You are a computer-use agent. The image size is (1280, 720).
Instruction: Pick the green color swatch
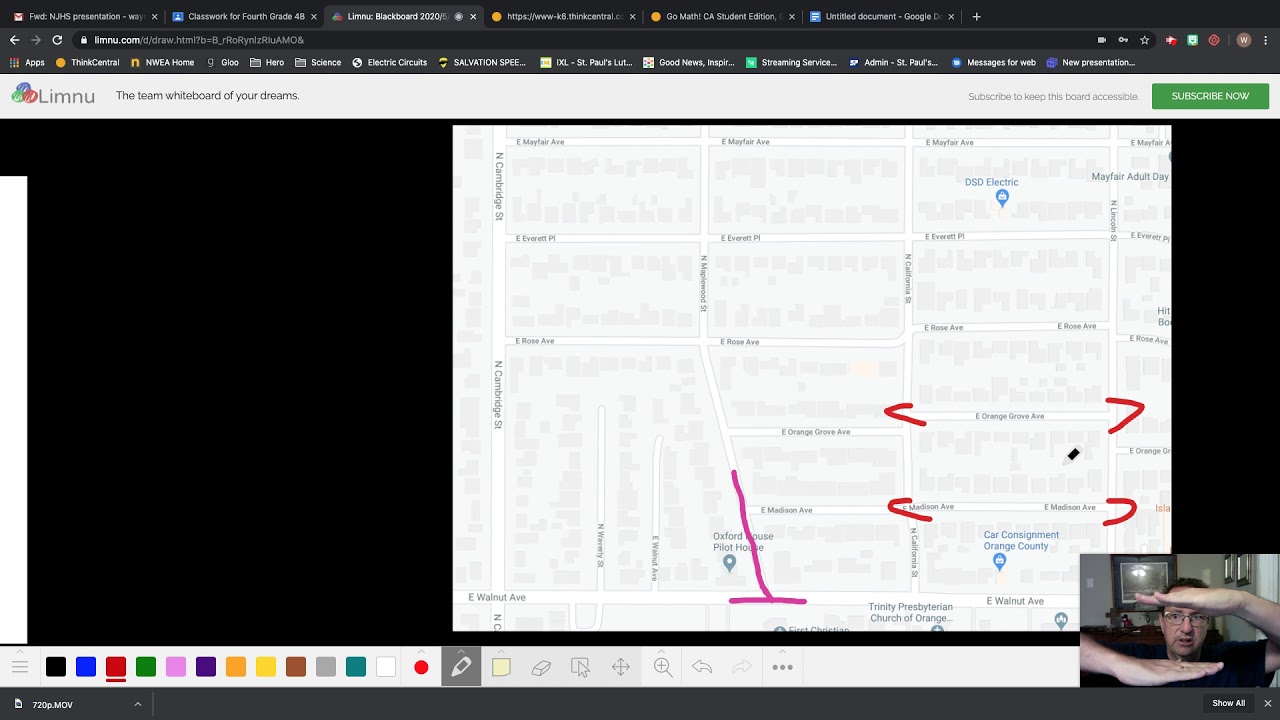click(146, 667)
